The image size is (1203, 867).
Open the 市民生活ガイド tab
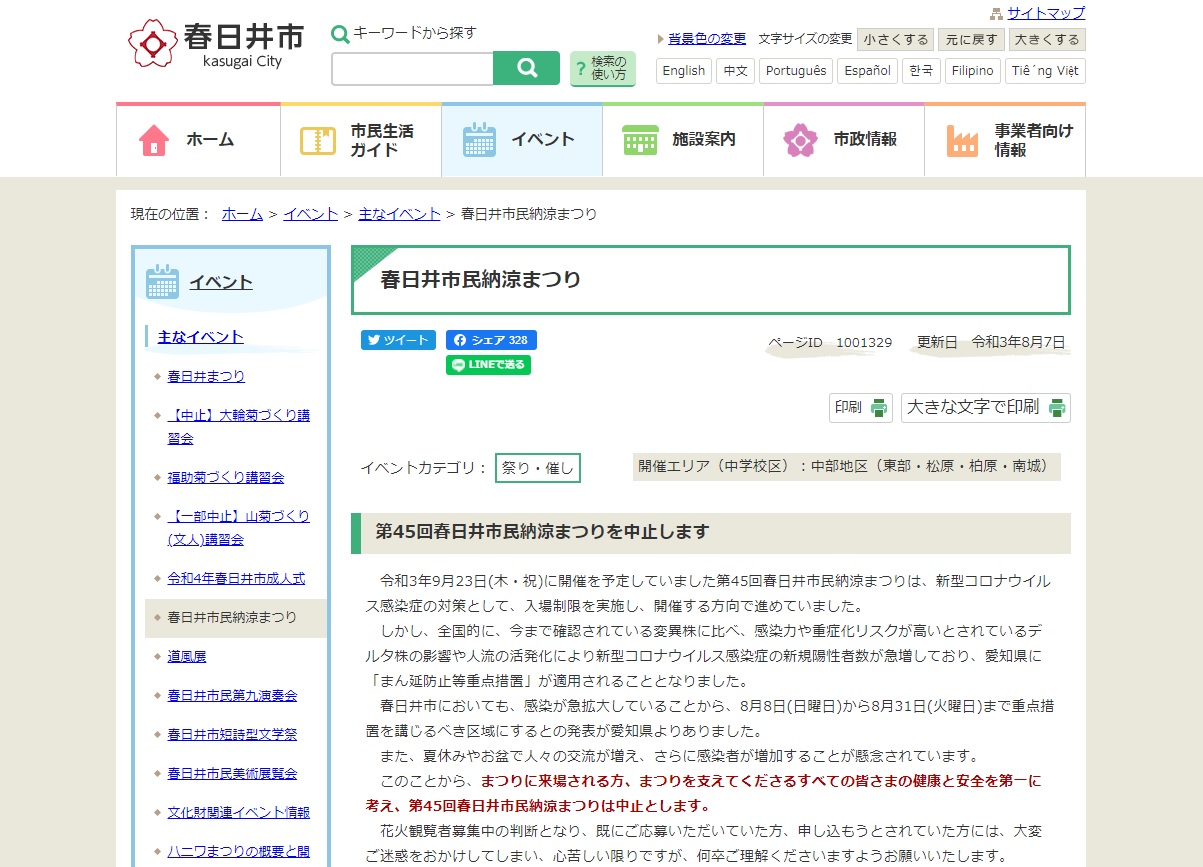361,140
